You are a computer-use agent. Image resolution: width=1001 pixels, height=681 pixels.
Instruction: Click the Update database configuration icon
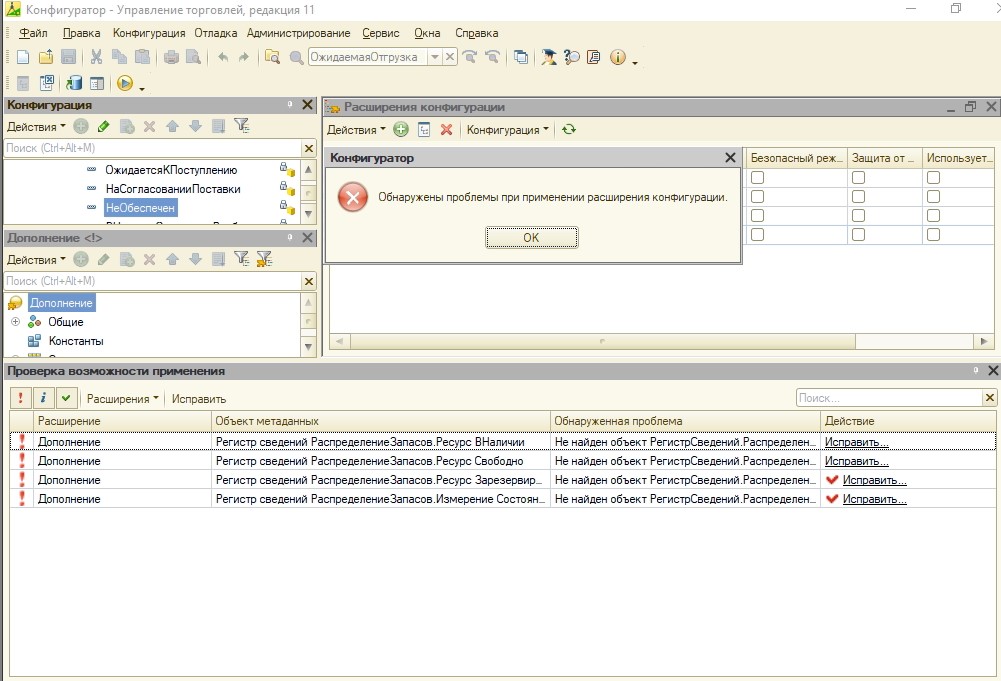coord(74,83)
